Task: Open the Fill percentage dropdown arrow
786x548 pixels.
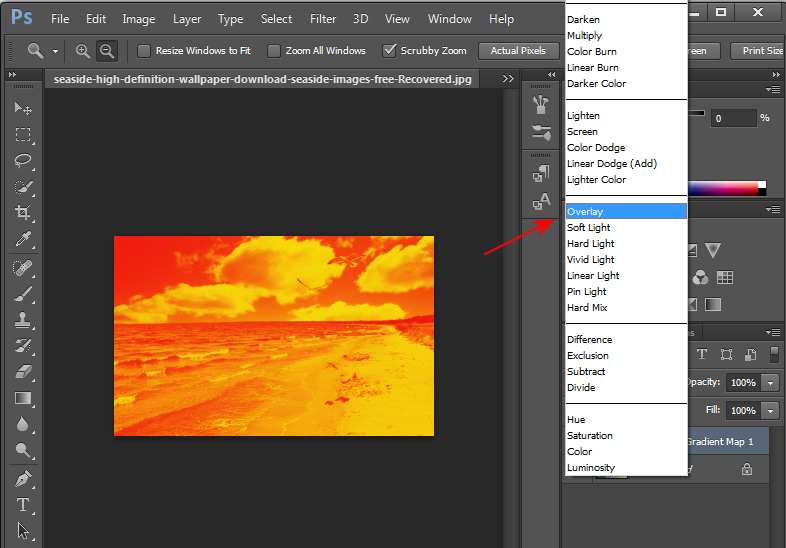Action: point(770,410)
